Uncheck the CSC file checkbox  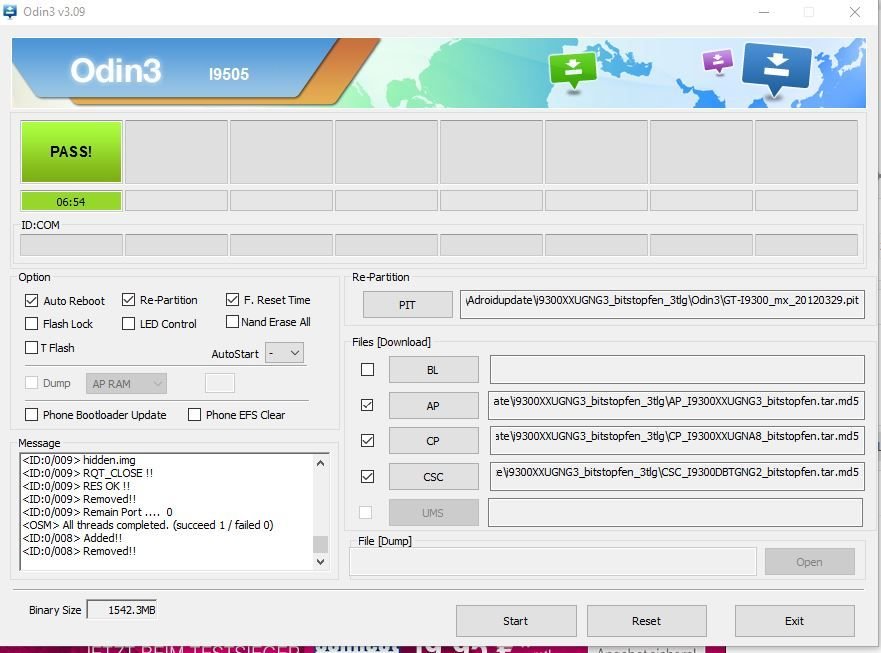pyautogui.click(x=367, y=477)
